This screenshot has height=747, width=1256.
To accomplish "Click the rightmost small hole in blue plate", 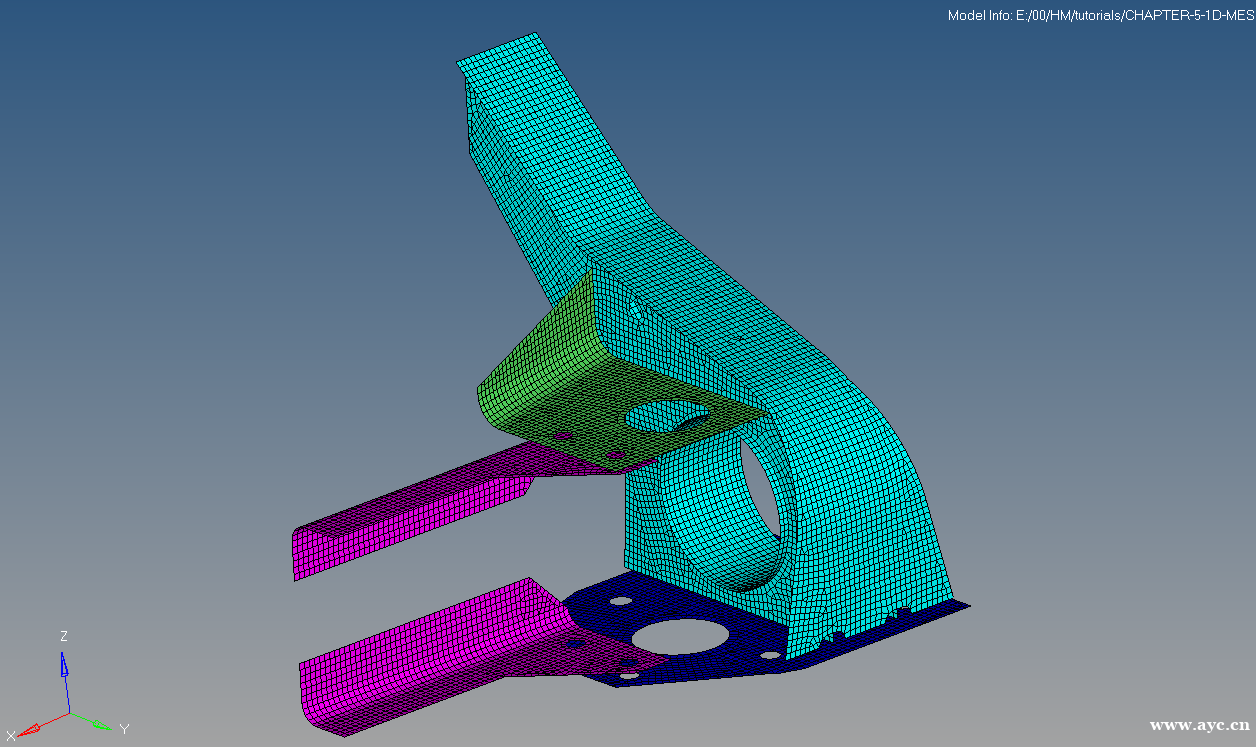I will tap(770, 655).
